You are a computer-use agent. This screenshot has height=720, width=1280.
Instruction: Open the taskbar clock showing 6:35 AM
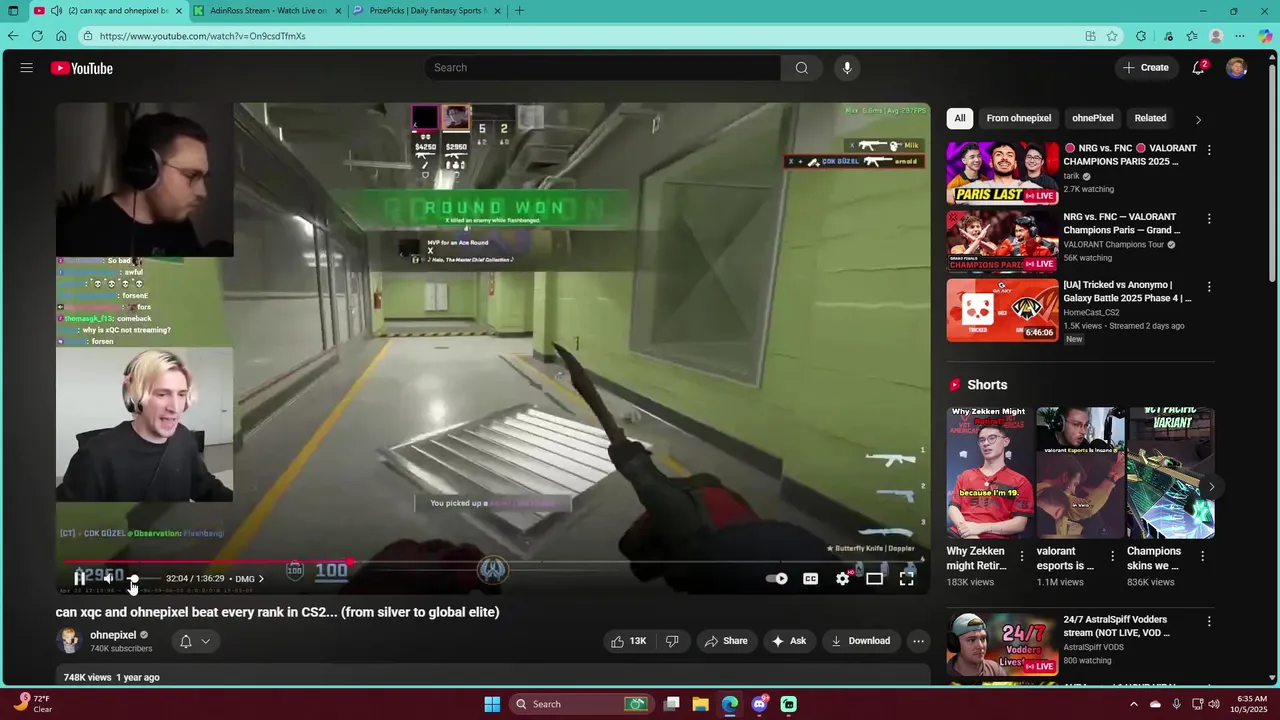click(x=1251, y=704)
